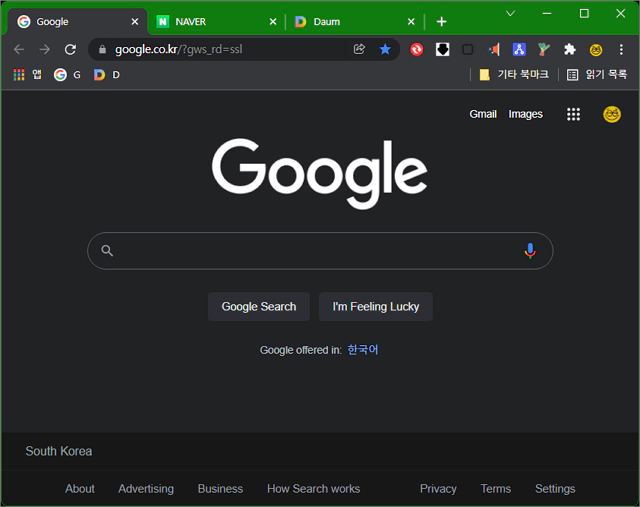Switch to the Daum tab

click(x=354, y=22)
